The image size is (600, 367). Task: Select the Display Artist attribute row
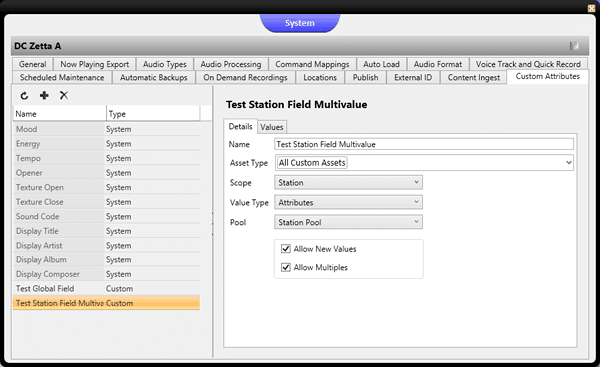(106, 245)
